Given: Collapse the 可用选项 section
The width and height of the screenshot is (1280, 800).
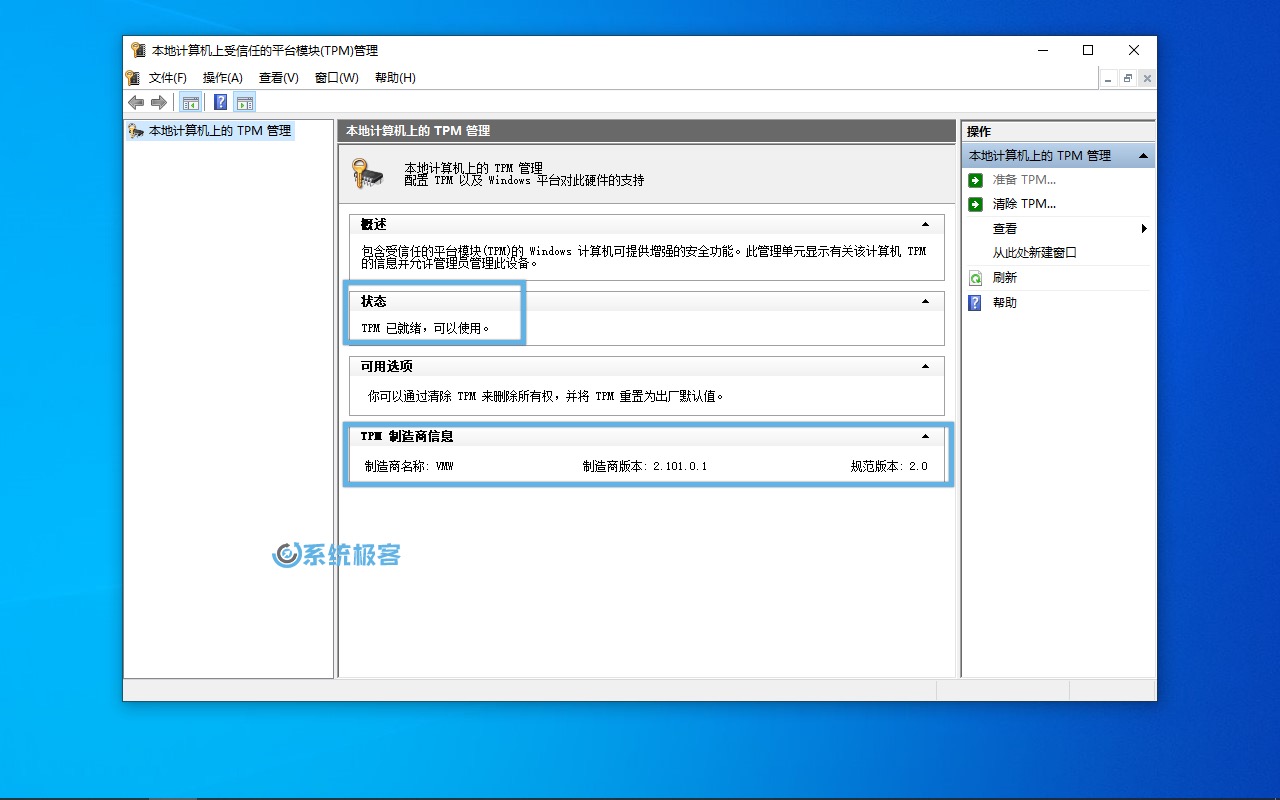Looking at the screenshot, I should pos(925,367).
